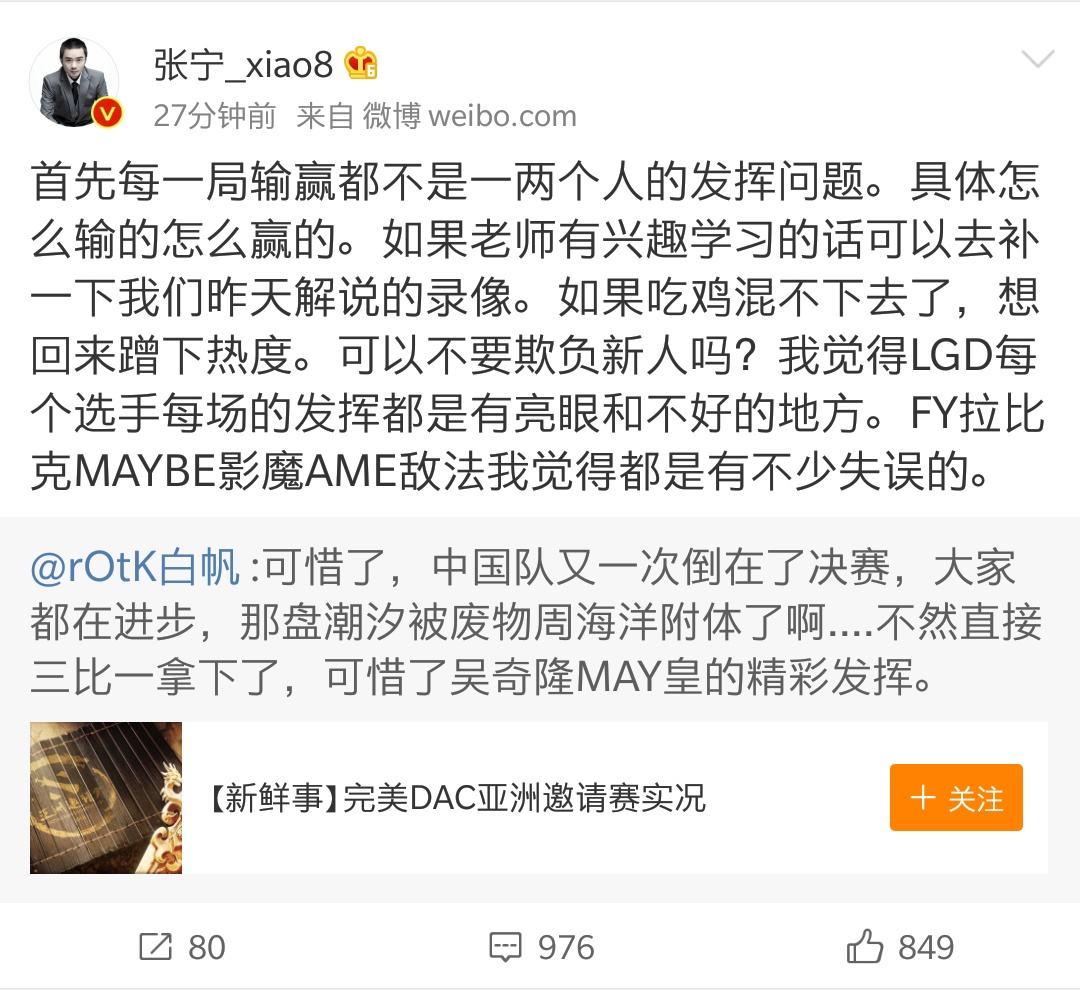Open the DAC topic thumbnail image
1080x990 pixels.
[x=106, y=798]
